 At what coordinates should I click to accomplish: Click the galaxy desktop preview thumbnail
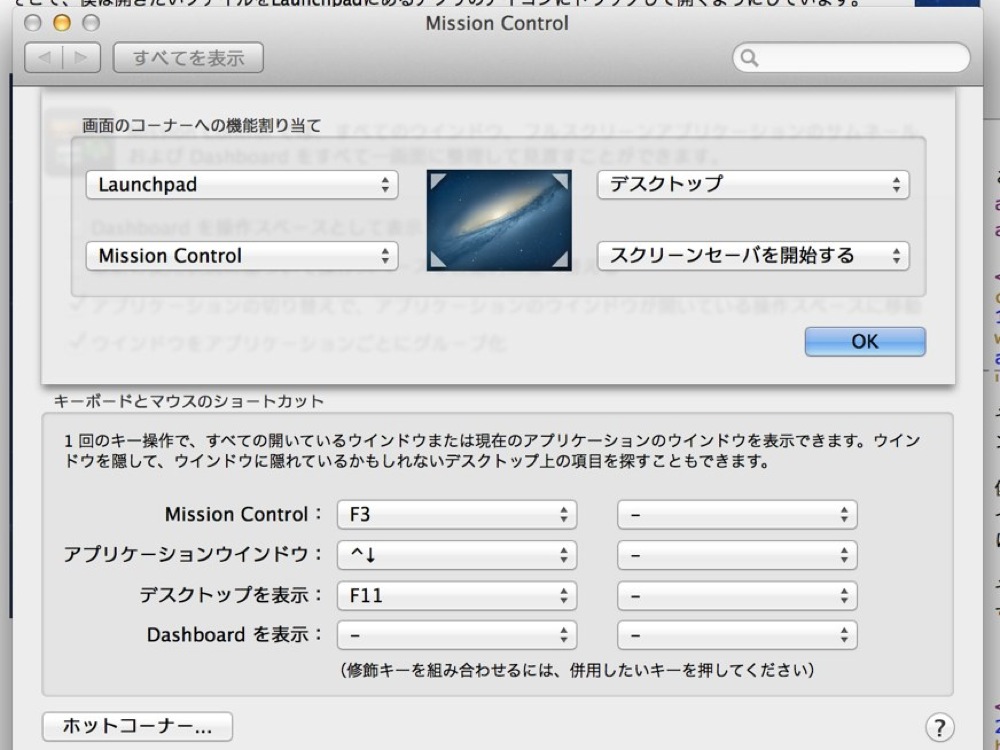[499, 220]
